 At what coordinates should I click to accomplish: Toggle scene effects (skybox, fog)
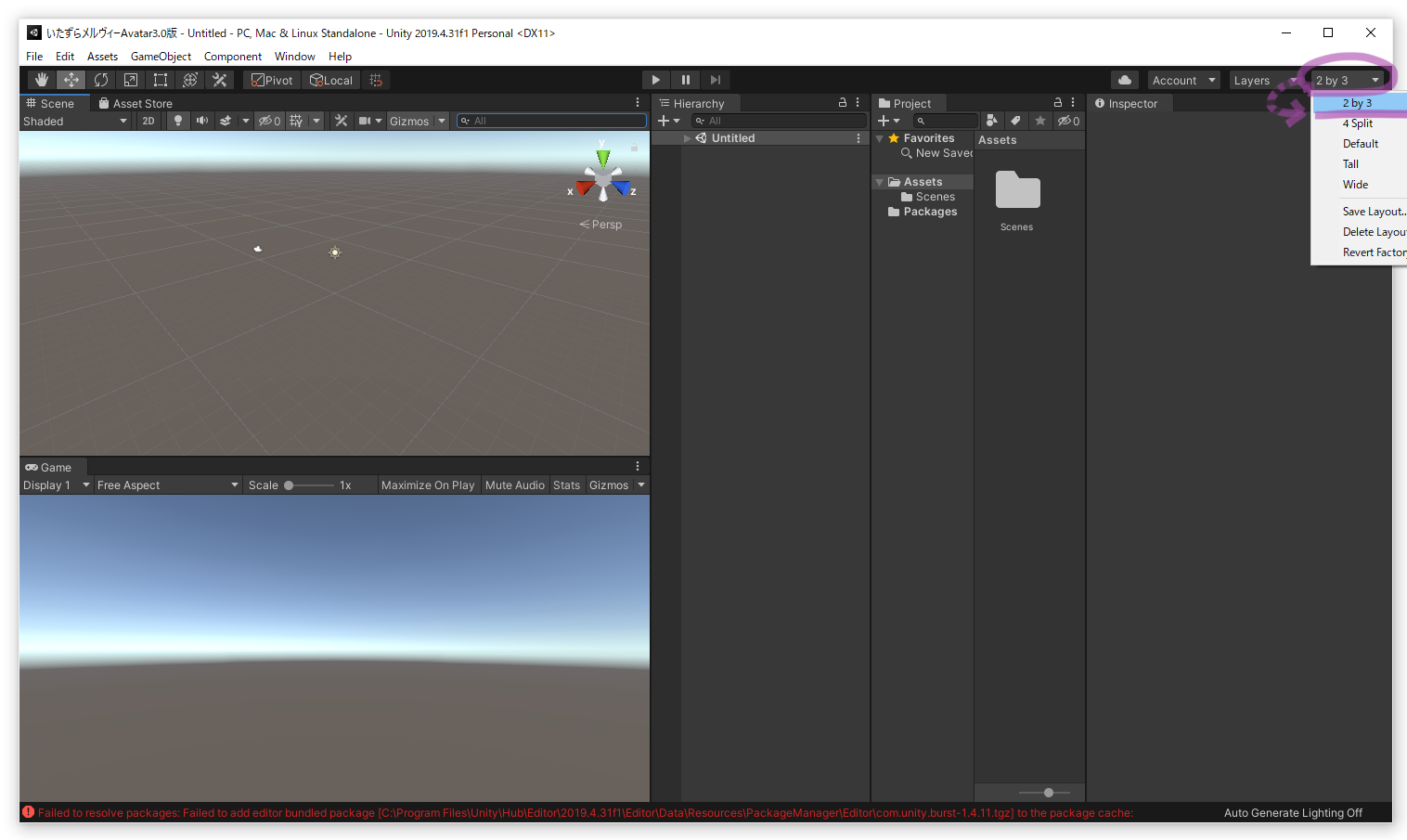click(226, 121)
